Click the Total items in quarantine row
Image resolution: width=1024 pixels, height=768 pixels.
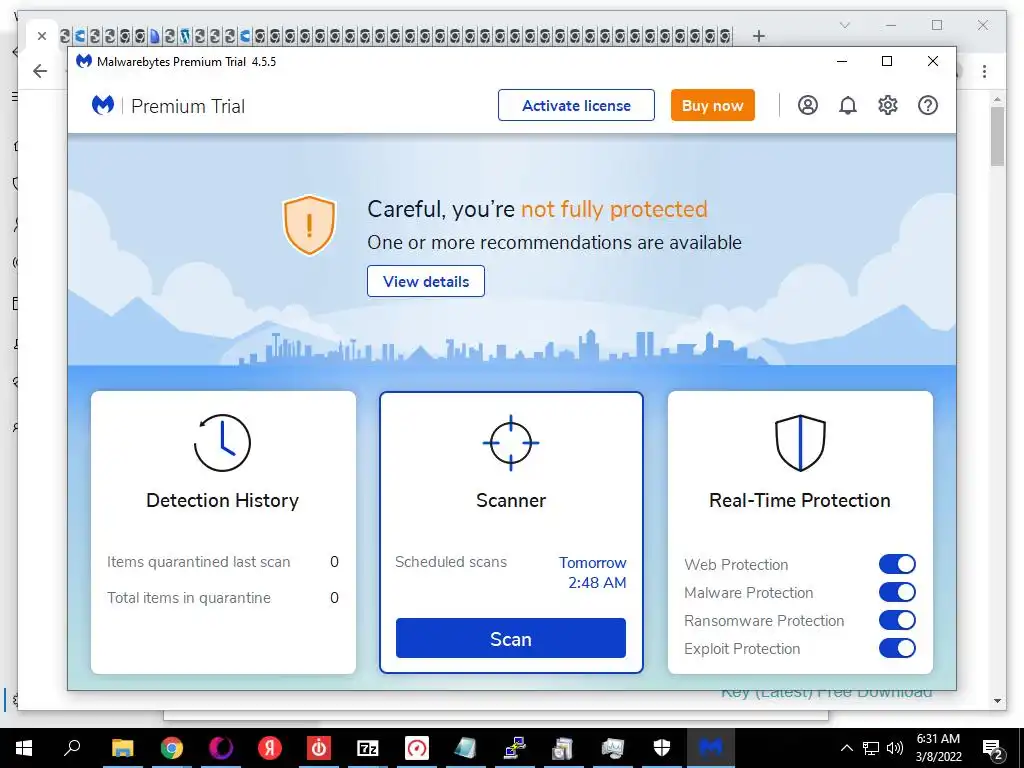pos(223,598)
